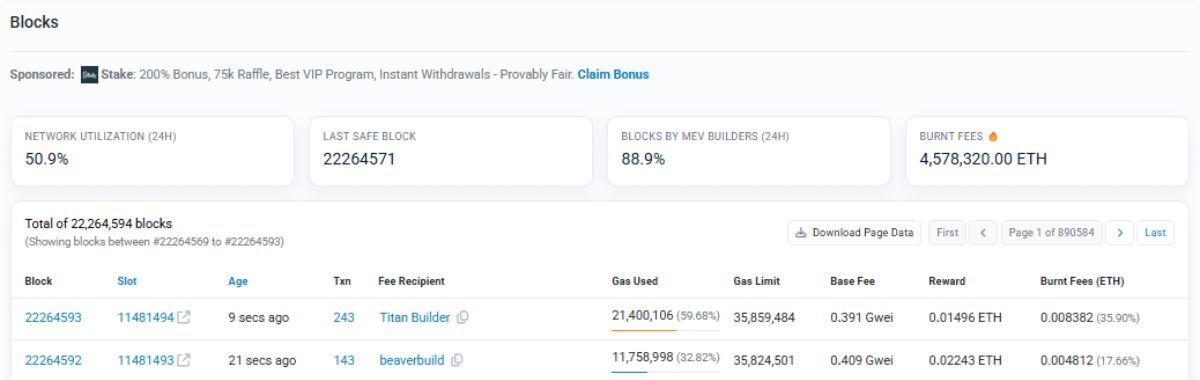Toggle the Age column format
1200x380 pixels.
[x=238, y=281]
